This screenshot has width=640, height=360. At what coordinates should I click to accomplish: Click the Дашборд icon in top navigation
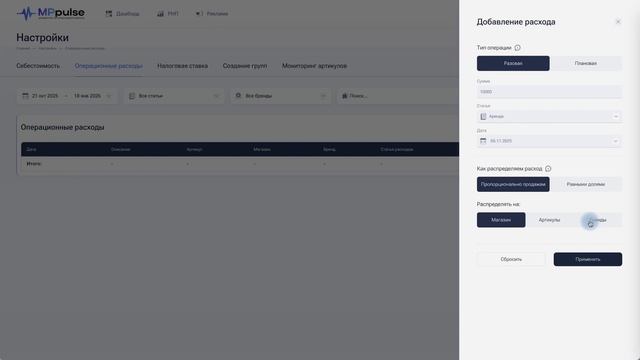pyautogui.click(x=109, y=14)
